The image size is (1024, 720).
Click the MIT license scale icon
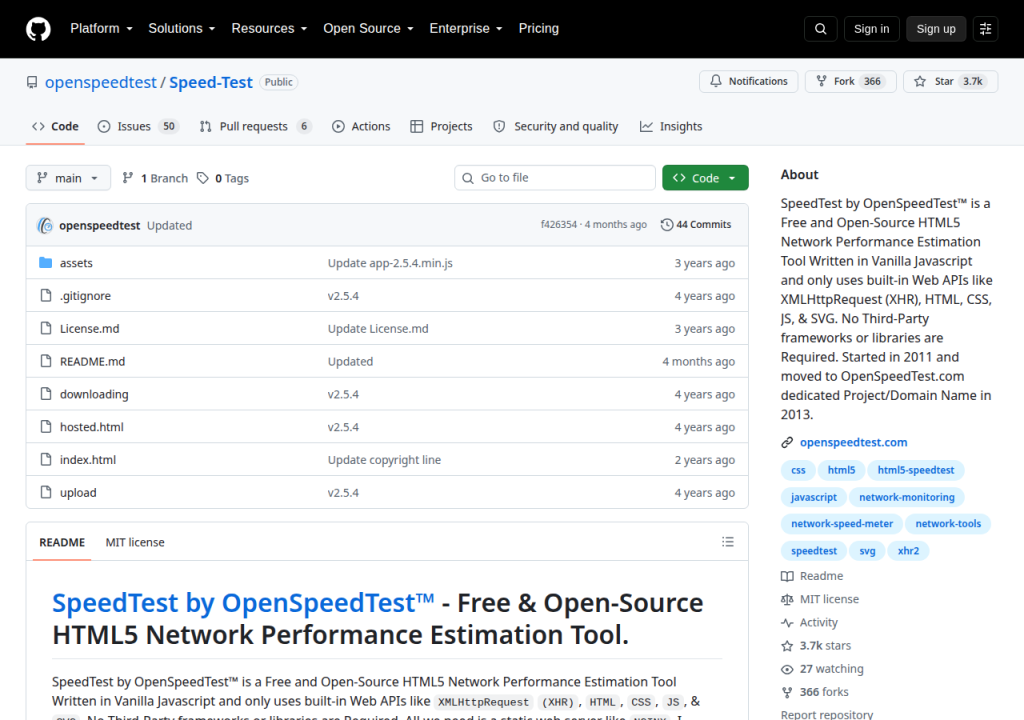787,599
